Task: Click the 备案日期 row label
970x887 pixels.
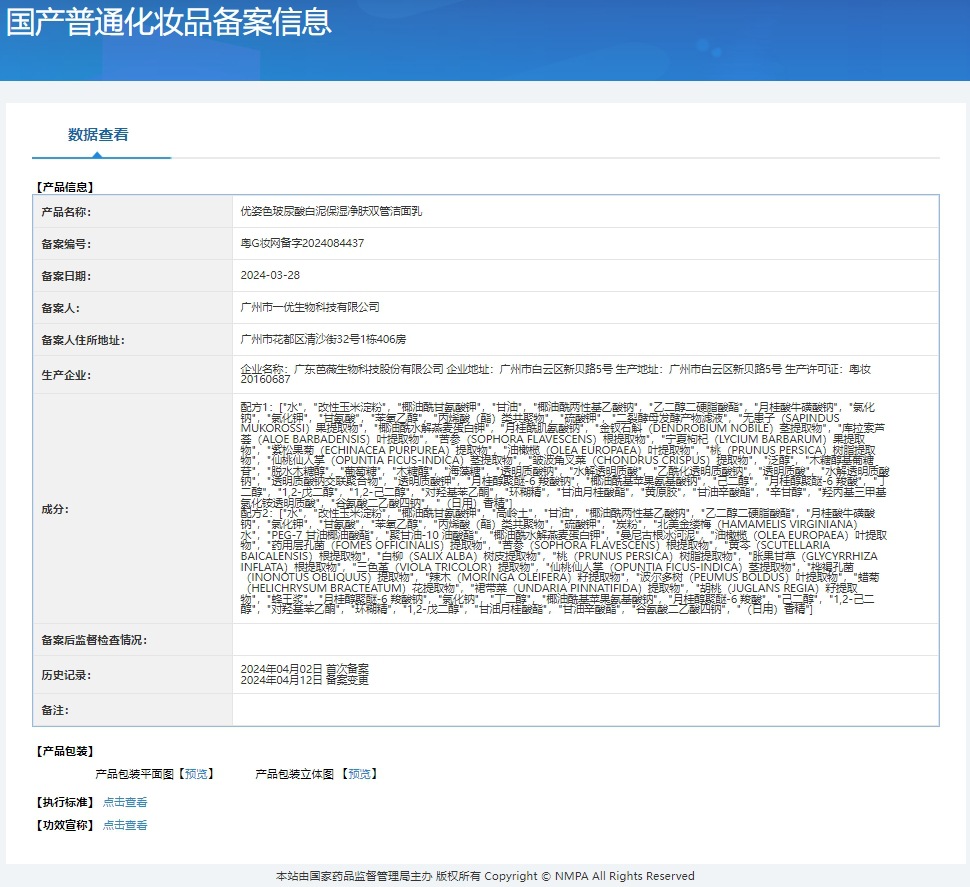Action: tap(66, 276)
